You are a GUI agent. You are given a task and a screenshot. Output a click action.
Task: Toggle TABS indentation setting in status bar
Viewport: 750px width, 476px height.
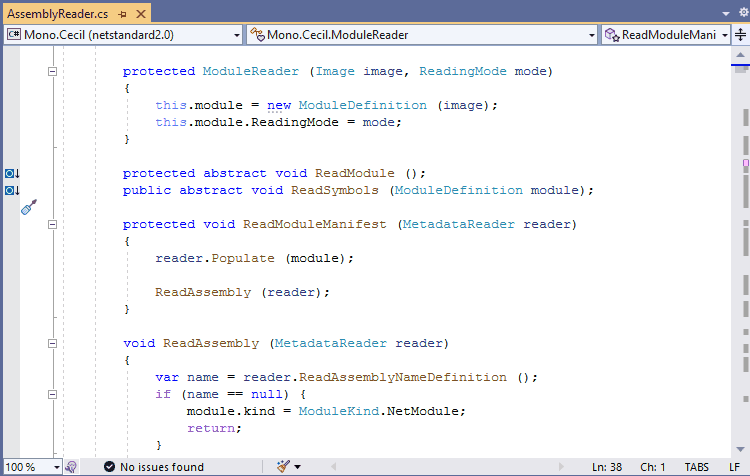click(x=696, y=466)
